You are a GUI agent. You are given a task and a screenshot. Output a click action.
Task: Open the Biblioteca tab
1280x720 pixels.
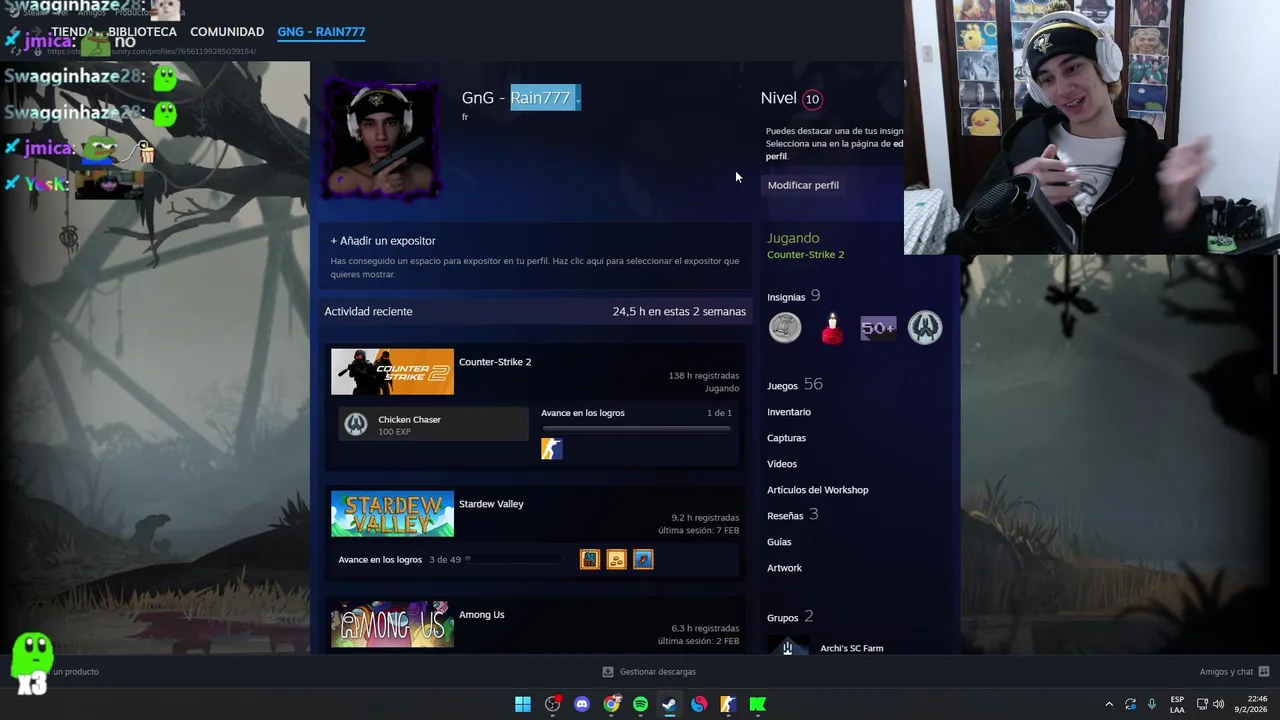[142, 32]
